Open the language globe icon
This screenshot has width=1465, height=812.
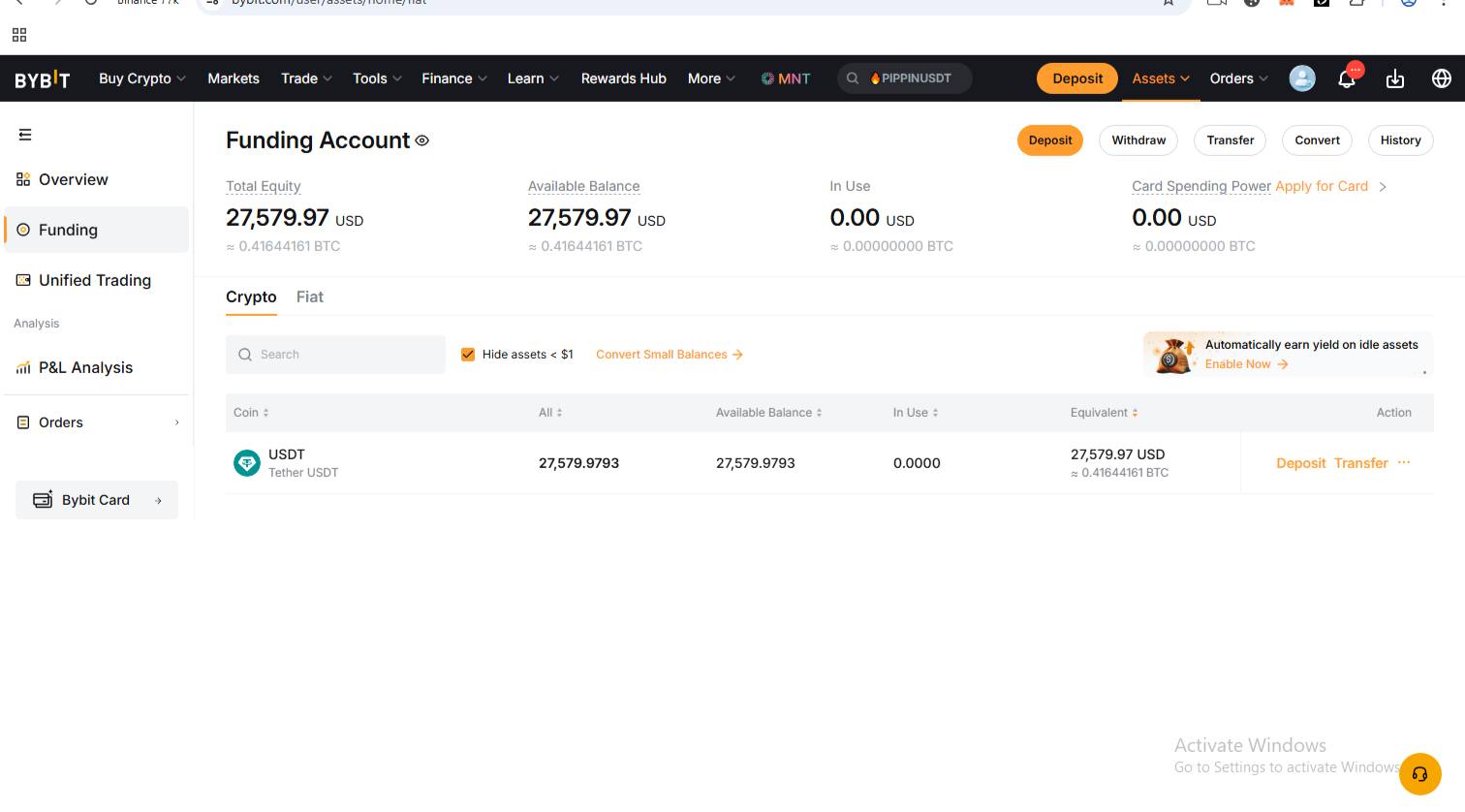click(1442, 78)
